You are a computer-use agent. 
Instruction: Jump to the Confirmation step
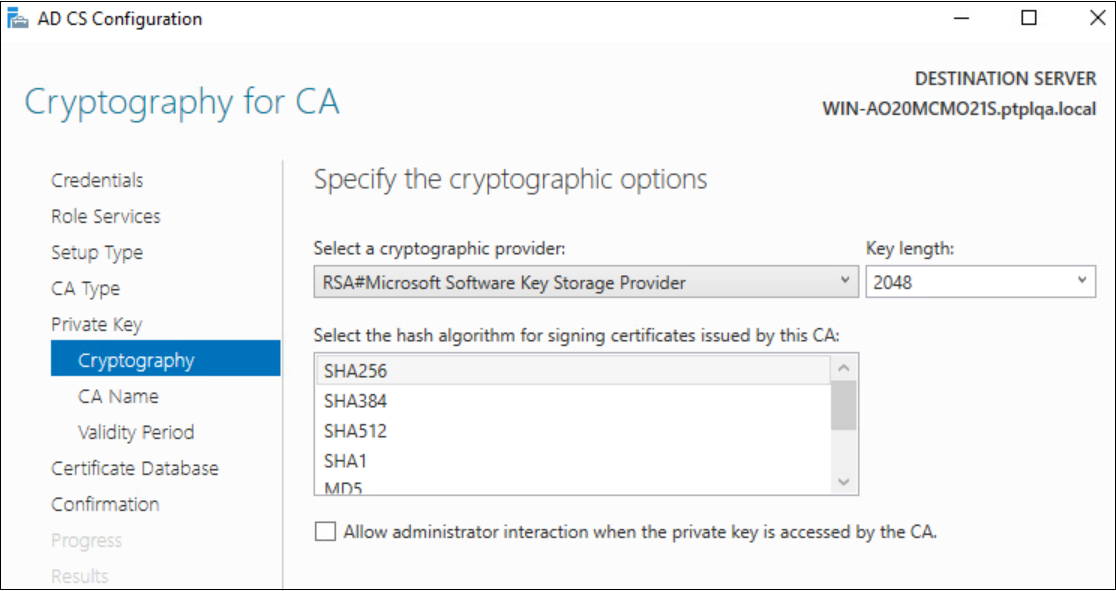[105, 504]
